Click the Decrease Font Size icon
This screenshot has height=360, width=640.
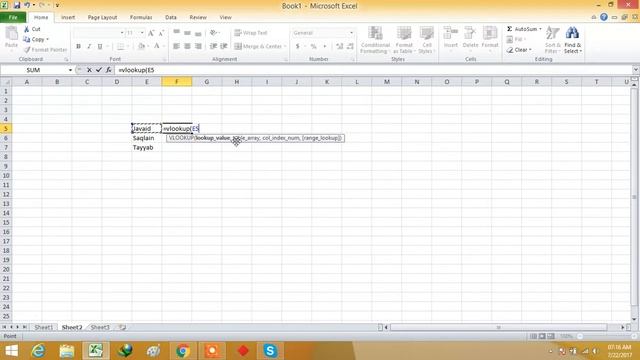[x=162, y=33]
